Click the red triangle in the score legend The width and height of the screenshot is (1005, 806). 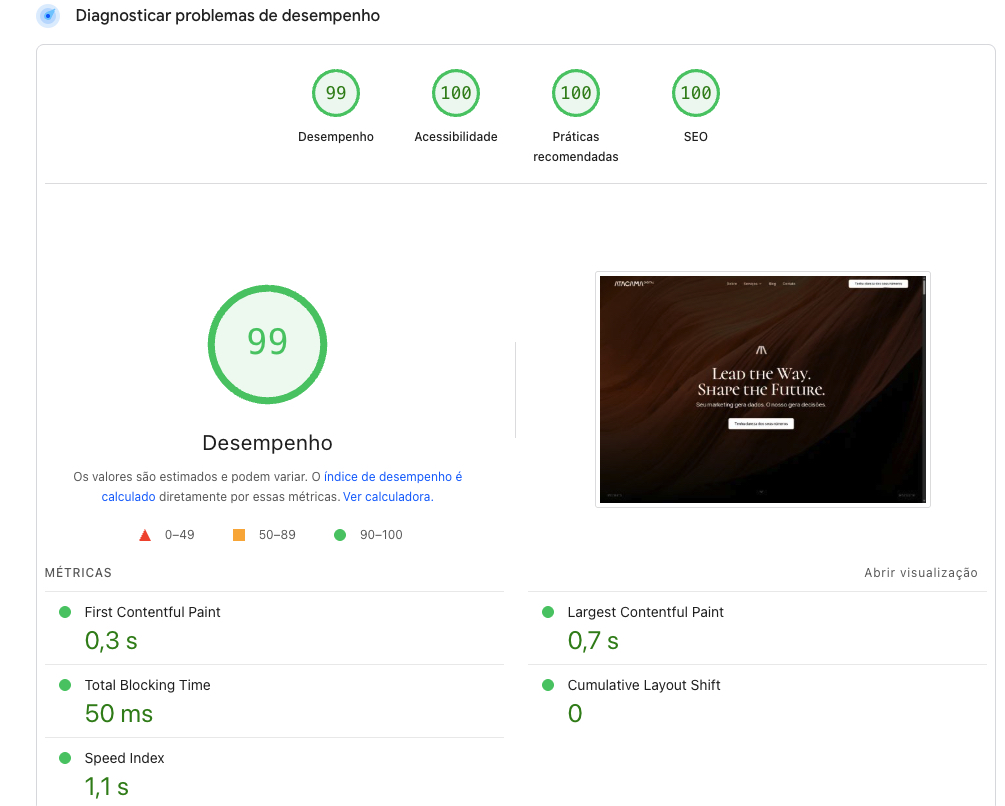(144, 534)
